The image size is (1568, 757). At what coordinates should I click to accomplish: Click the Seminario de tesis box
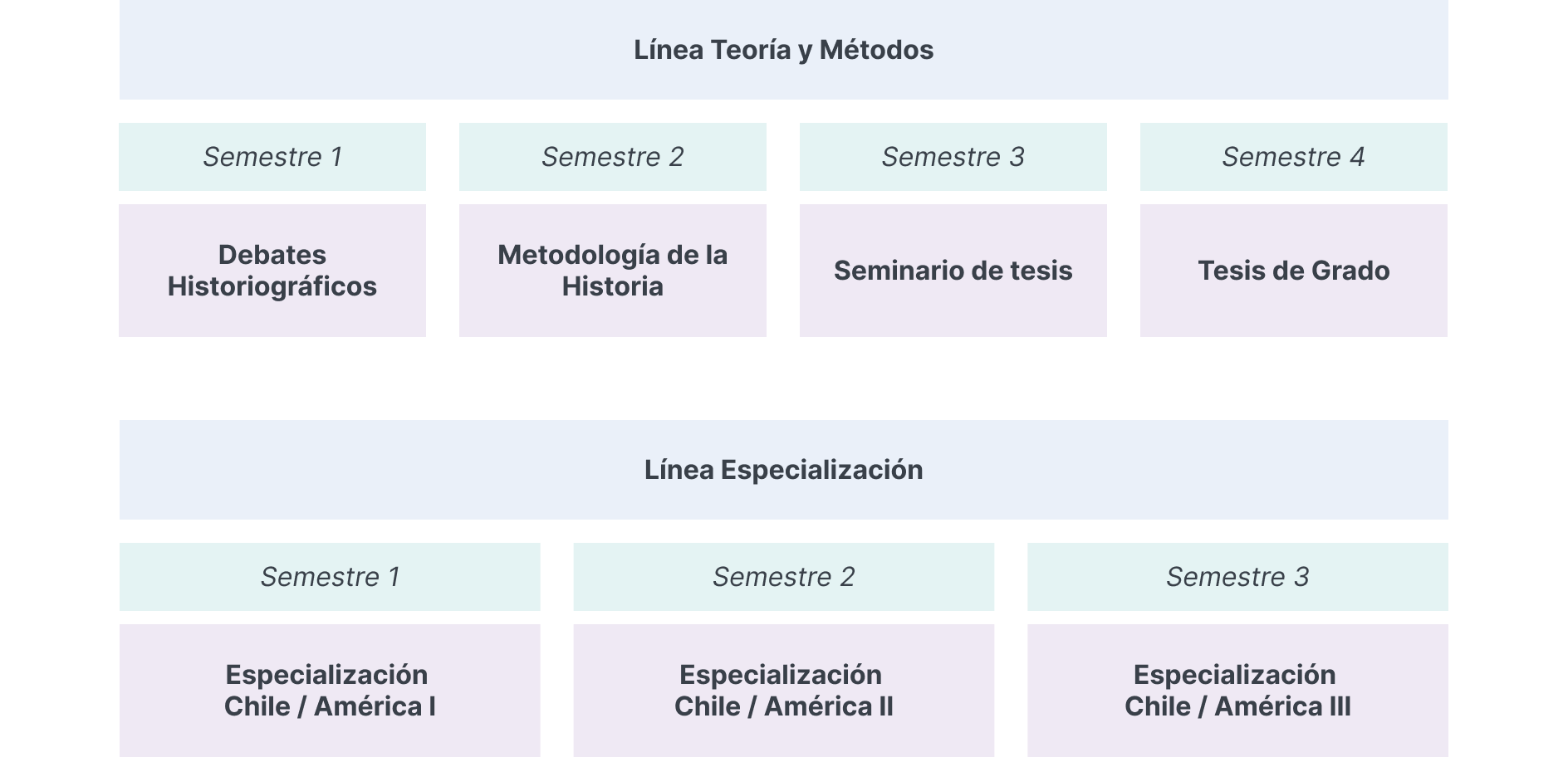point(953,271)
